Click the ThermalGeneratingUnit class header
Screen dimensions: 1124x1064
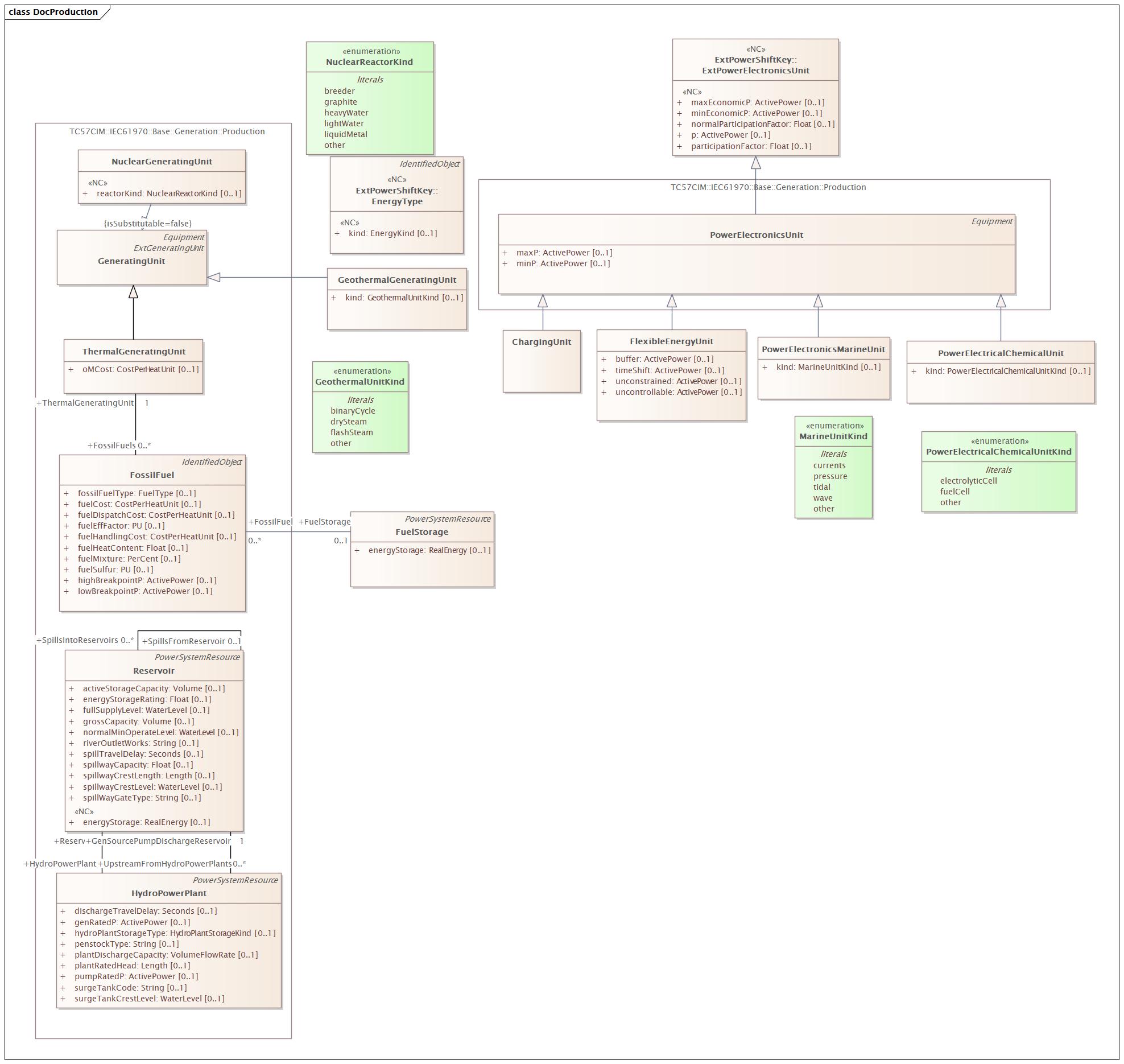pos(133,351)
